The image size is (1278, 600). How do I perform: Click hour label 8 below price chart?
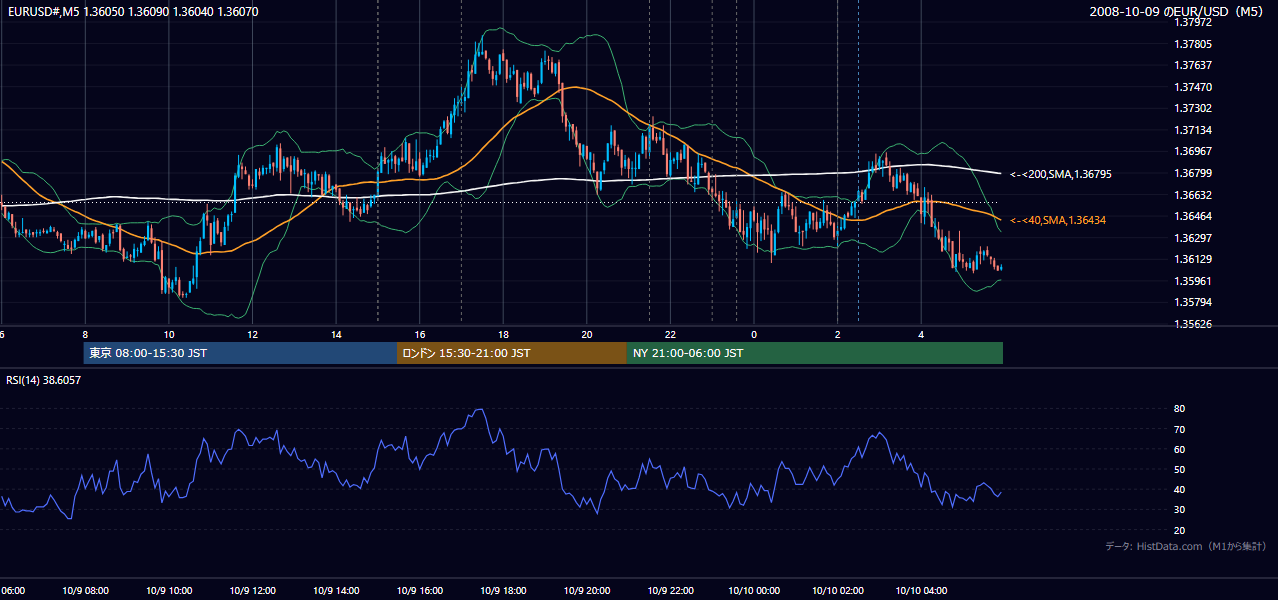[x=85, y=334]
